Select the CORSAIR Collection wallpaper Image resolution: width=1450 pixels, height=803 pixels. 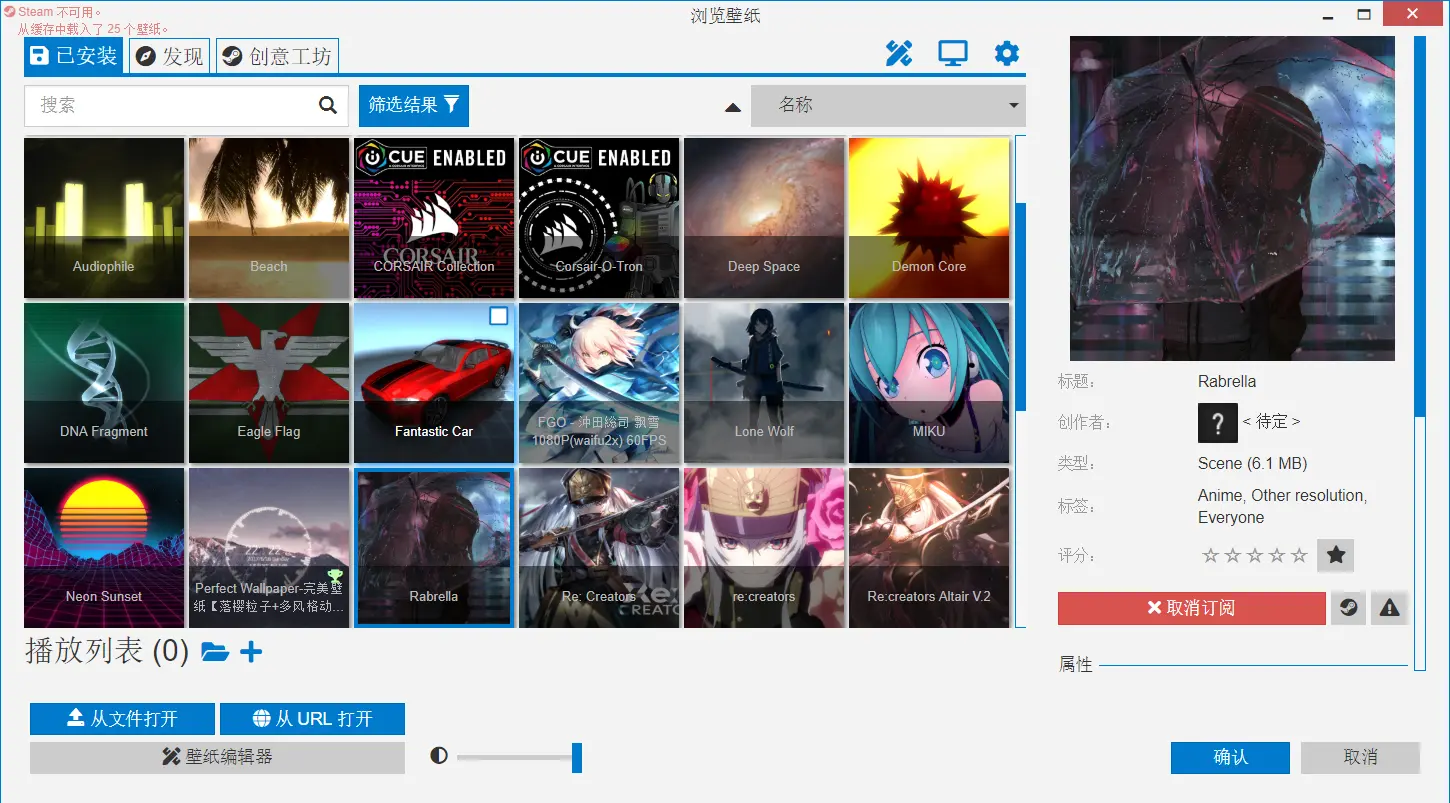click(x=434, y=218)
